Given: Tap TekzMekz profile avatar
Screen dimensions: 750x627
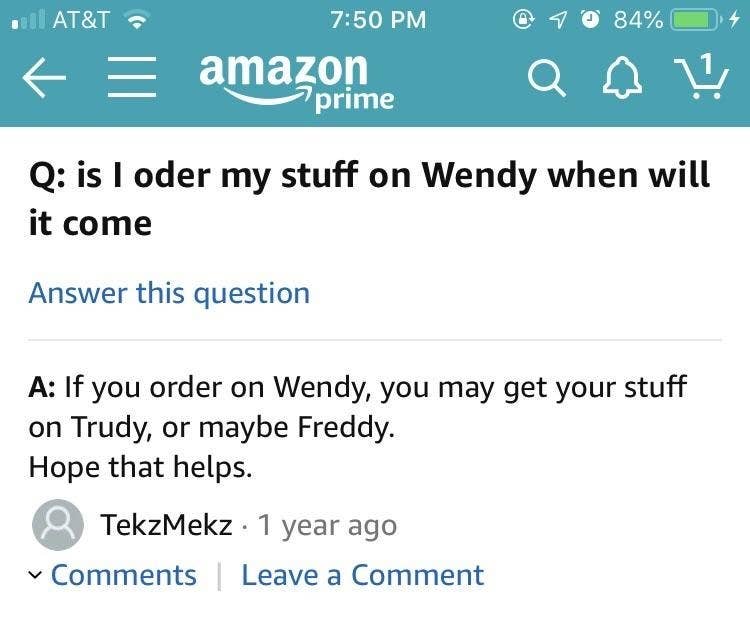Looking at the screenshot, I should point(58,525).
